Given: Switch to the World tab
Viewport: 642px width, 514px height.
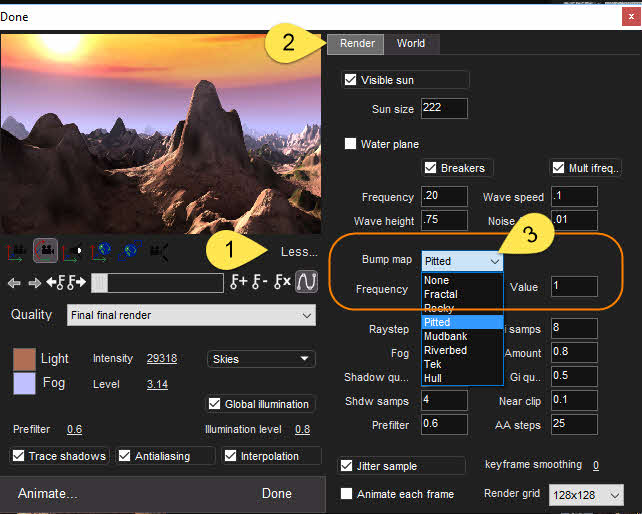Looking at the screenshot, I should pos(410,43).
